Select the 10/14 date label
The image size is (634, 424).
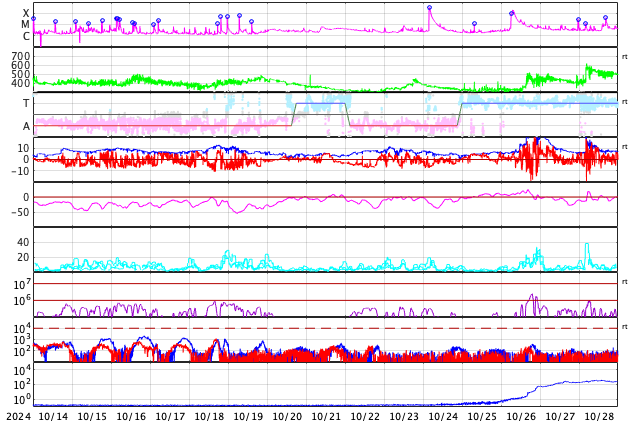point(53,416)
